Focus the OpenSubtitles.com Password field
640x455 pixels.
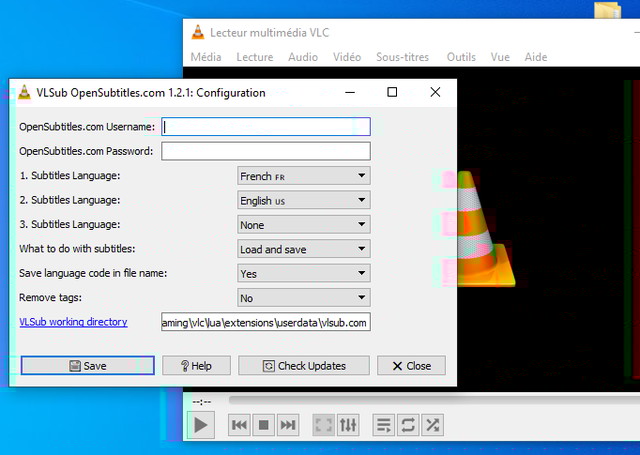click(x=266, y=151)
